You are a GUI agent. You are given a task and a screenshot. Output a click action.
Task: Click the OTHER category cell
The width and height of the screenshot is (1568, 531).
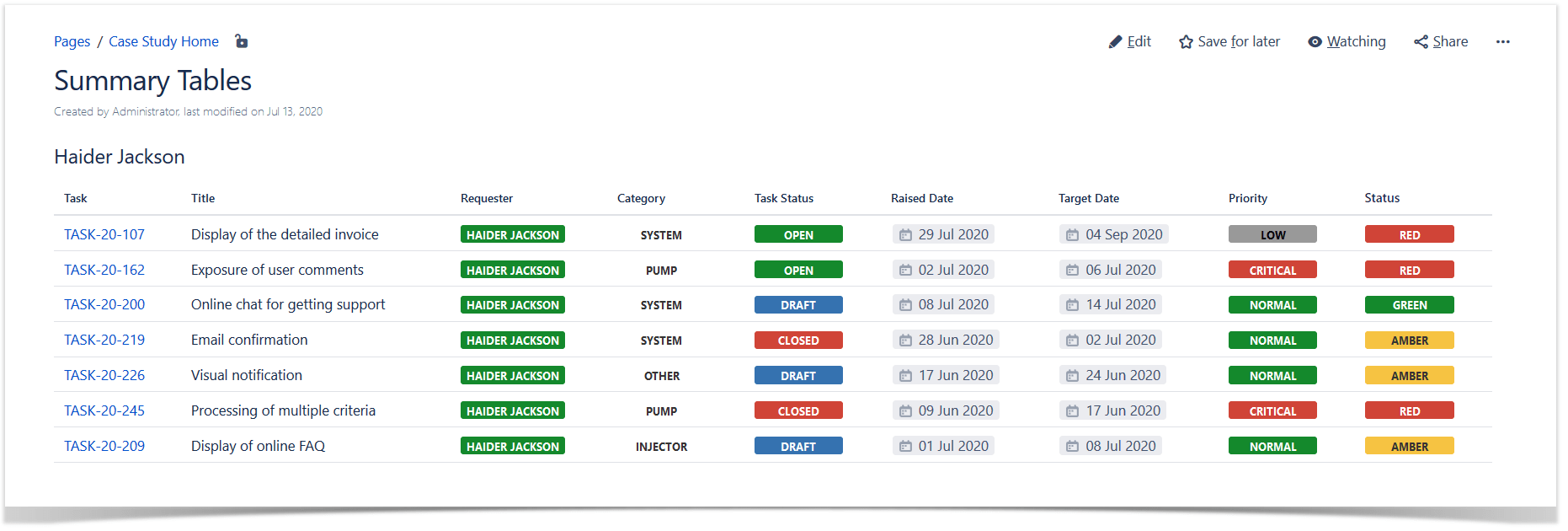661,376
